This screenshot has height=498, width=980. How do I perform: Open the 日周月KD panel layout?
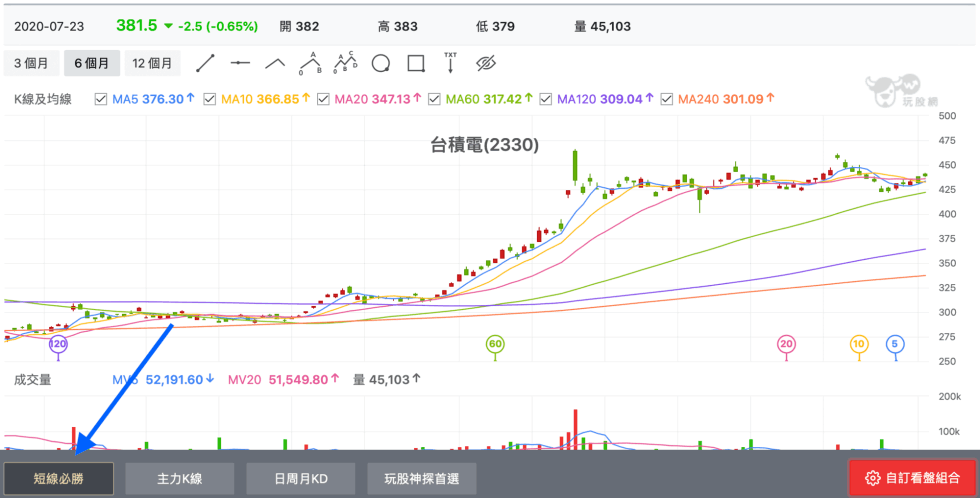[x=301, y=479]
